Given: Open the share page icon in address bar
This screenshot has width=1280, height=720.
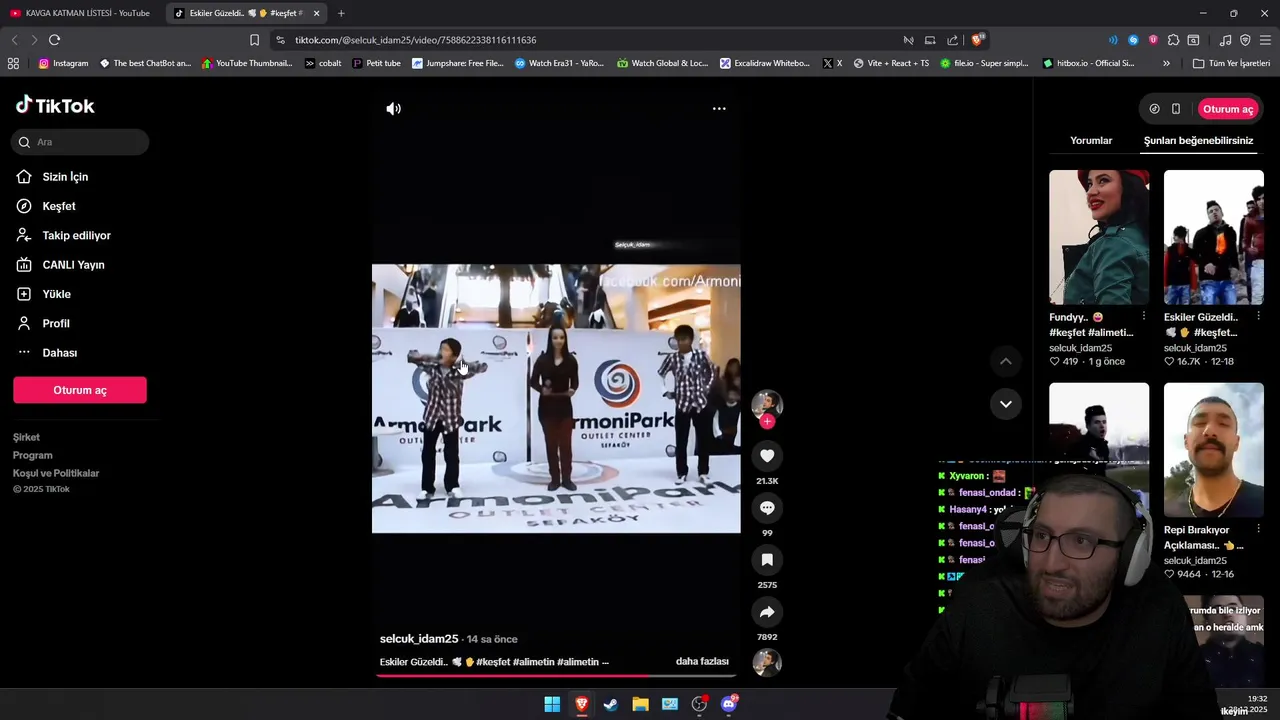Looking at the screenshot, I should point(952,40).
